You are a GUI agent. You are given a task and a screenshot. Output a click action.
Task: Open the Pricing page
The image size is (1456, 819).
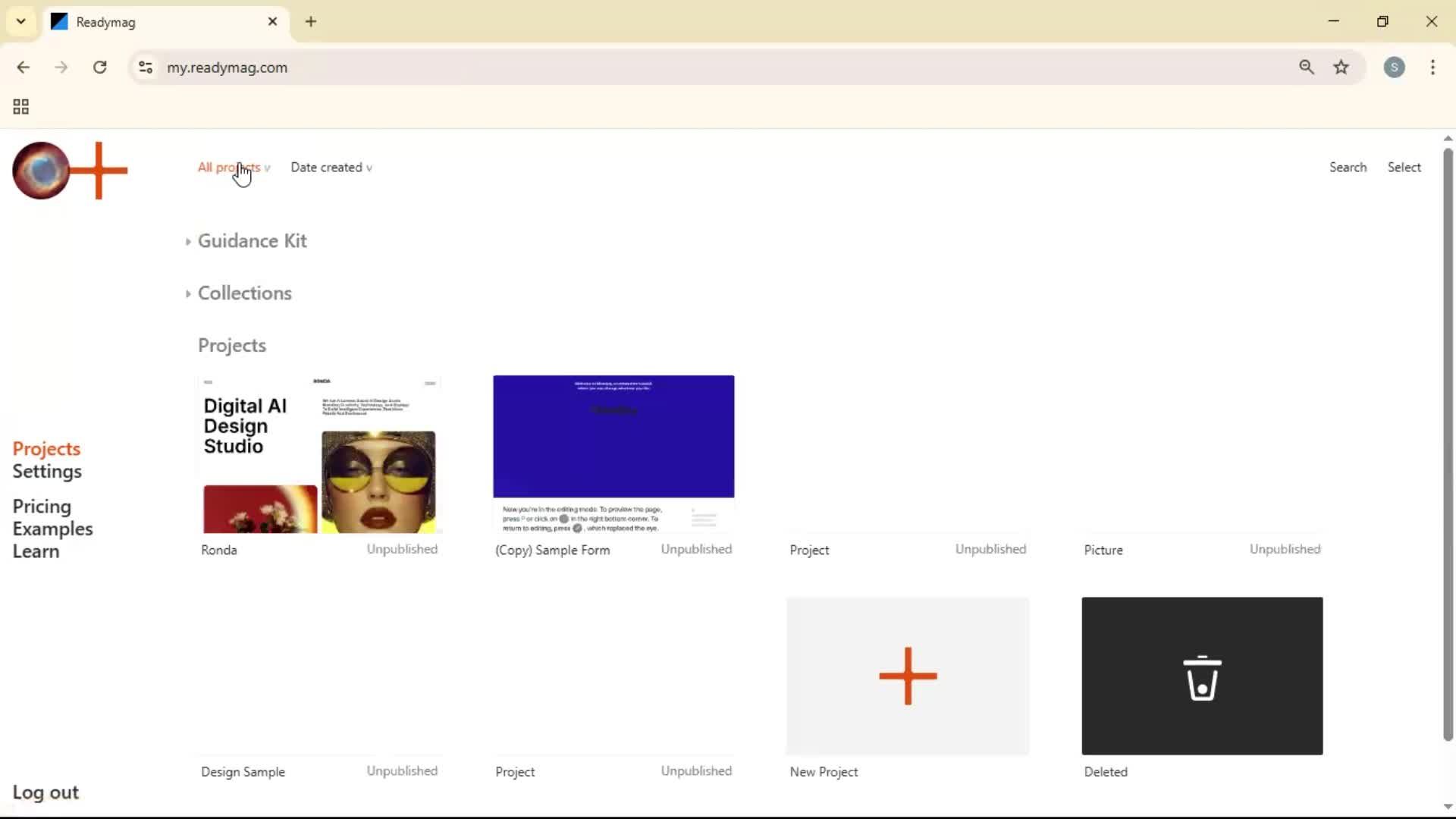click(x=42, y=507)
